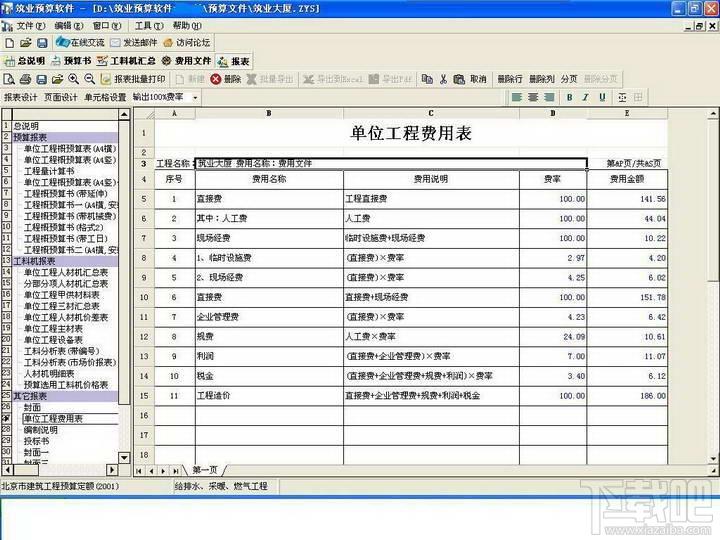This screenshot has height=540, width=720.
Task: Click the New file icon
Action: tap(10, 43)
